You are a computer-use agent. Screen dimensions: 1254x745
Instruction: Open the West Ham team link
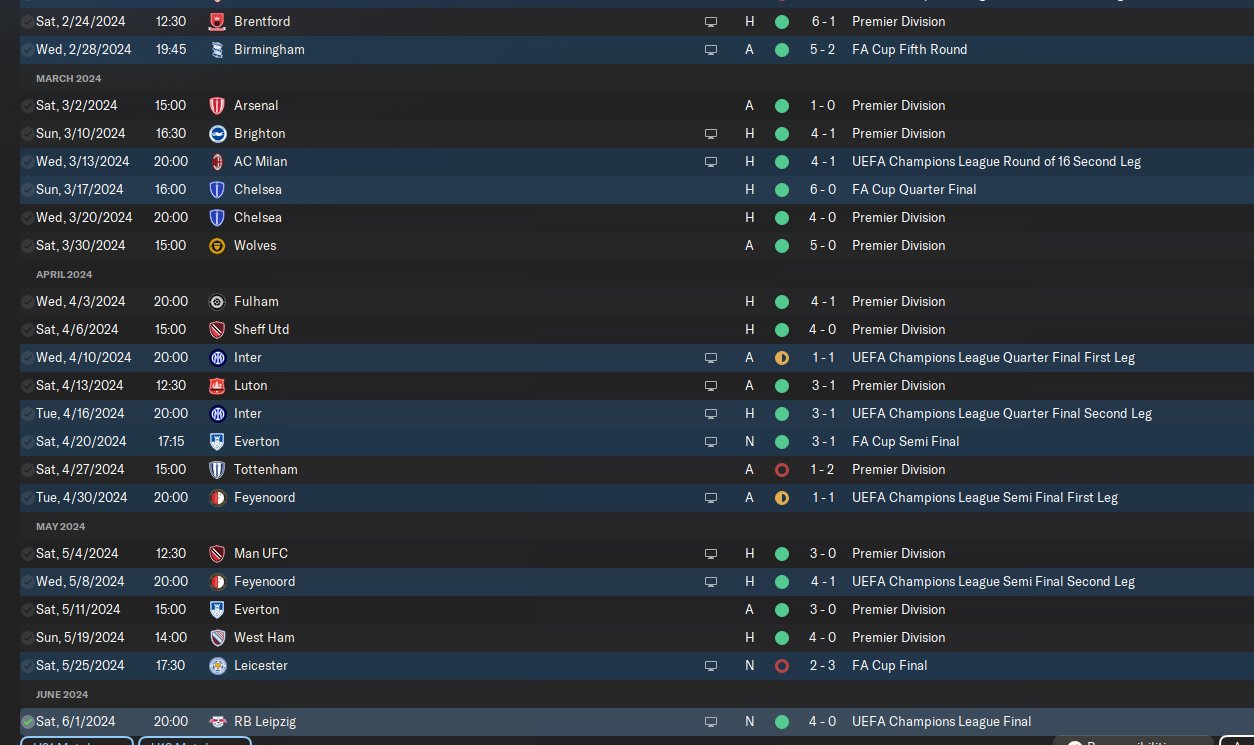click(x=264, y=637)
